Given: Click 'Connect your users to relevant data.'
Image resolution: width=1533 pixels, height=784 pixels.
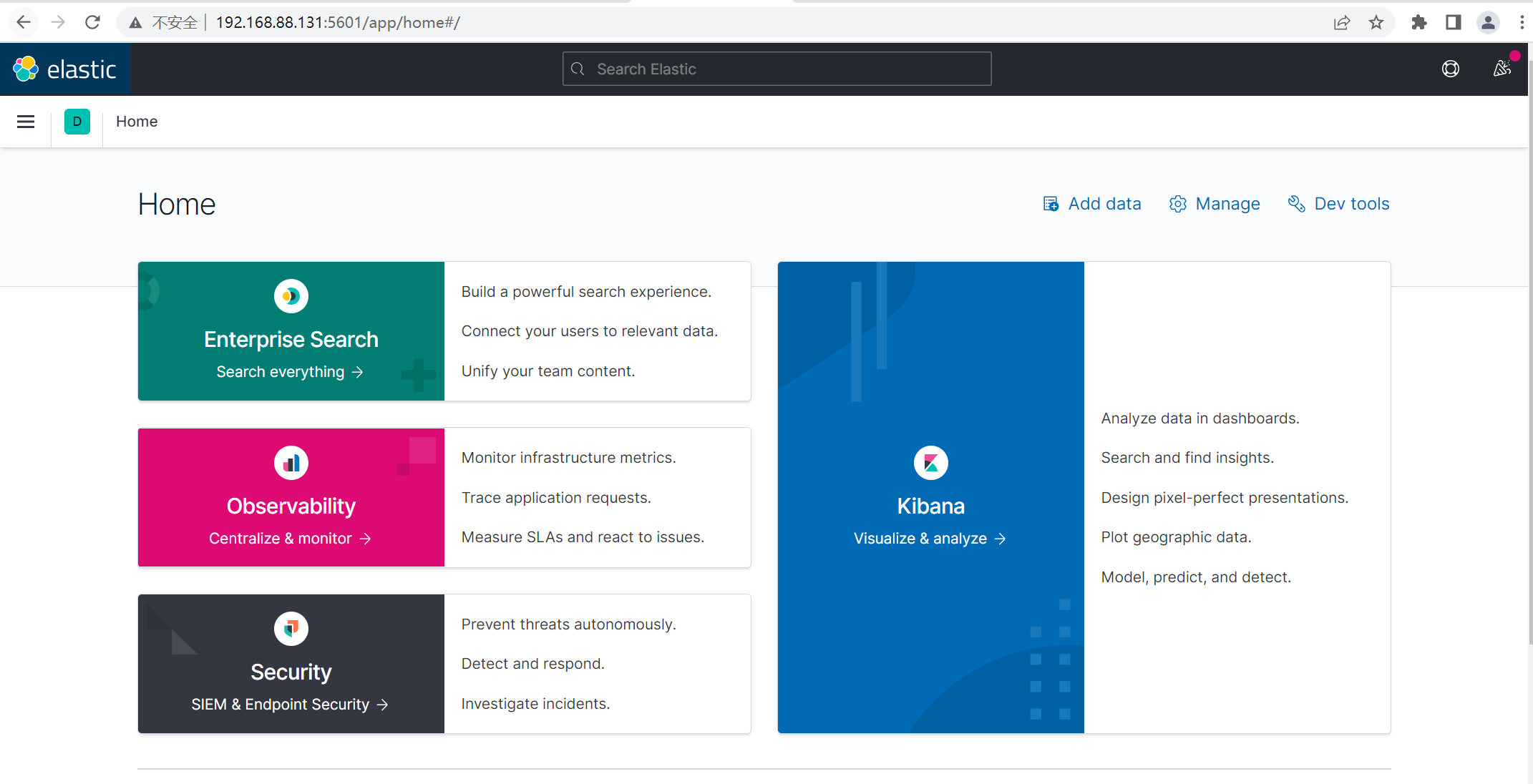Looking at the screenshot, I should (590, 331).
